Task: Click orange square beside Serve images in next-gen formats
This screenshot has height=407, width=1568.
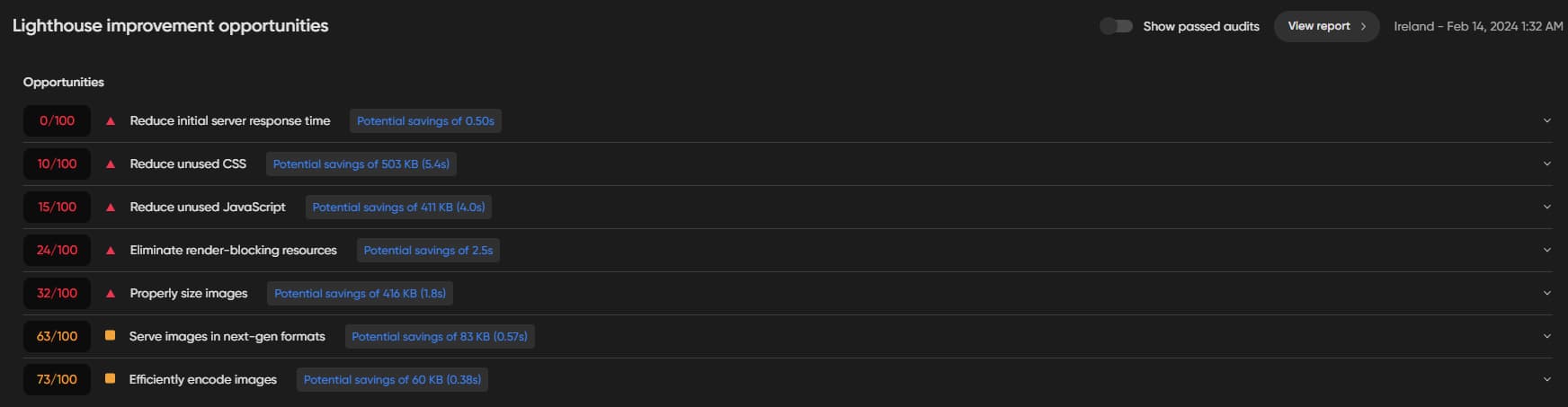Action: pyautogui.click(x=110, y=335)
